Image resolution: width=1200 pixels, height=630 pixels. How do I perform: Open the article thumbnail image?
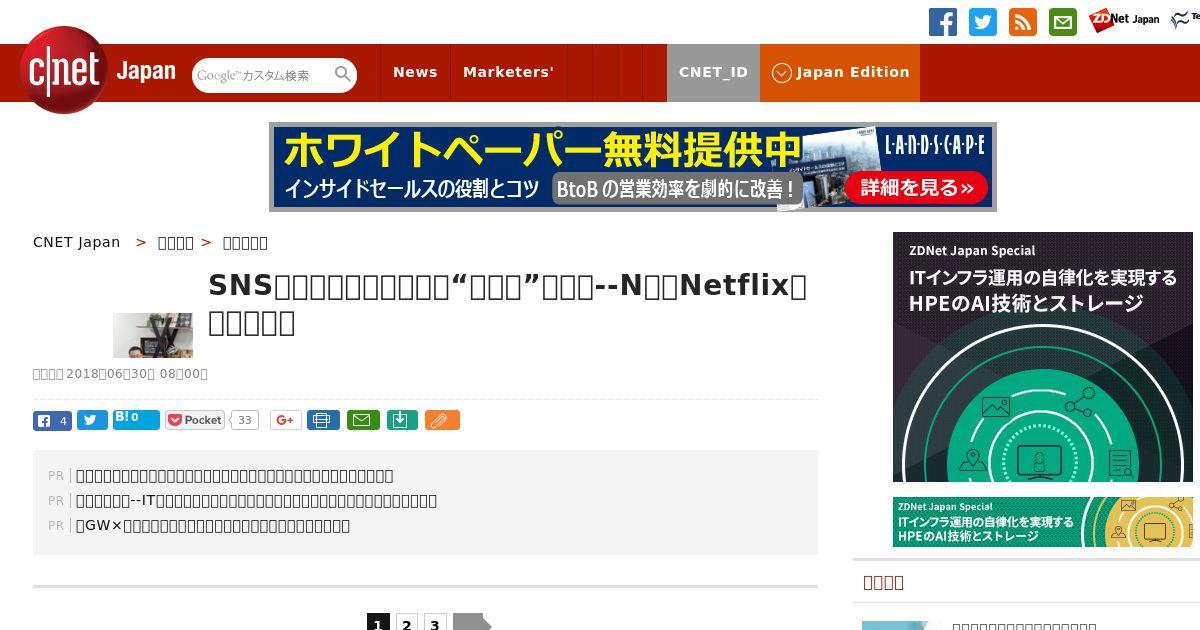pyautogui.click(x=153, y=335)
